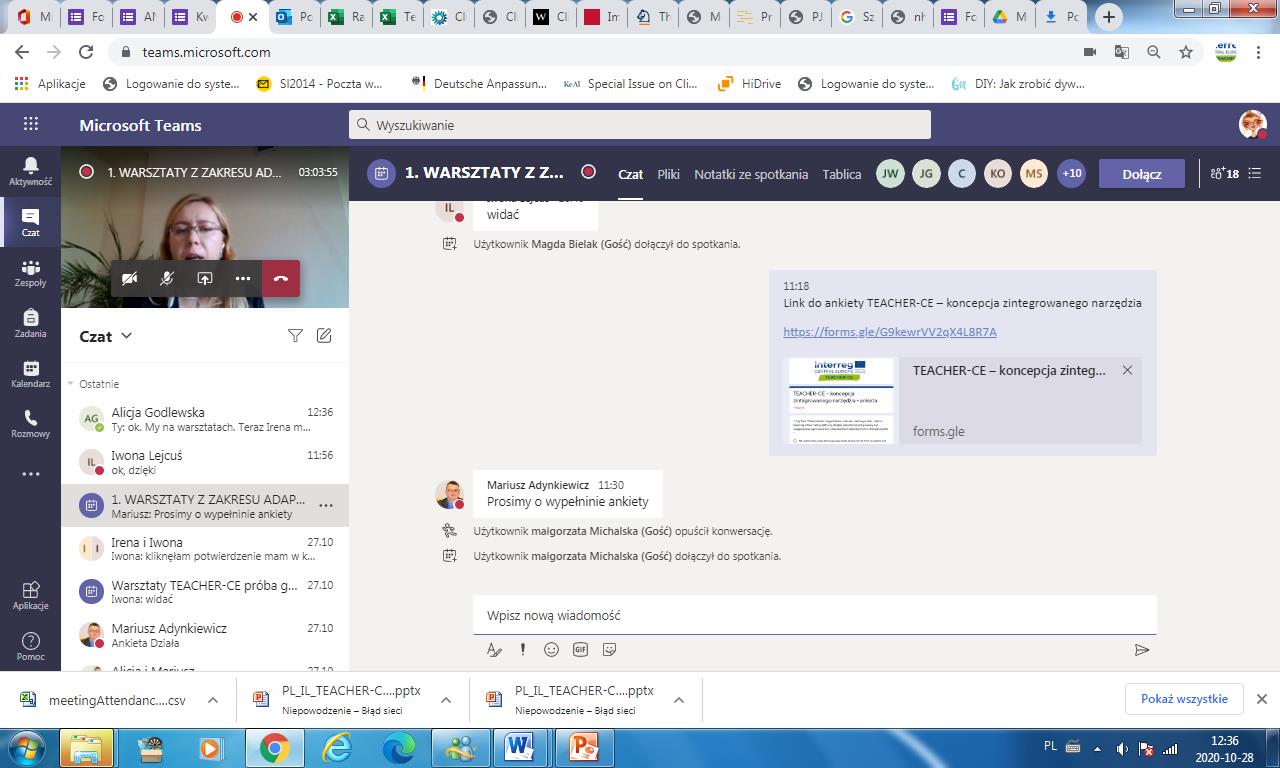Viewport: 1280px width, 768px height.
Task: Open user profile avatar menu
Action: (1252, 124)
